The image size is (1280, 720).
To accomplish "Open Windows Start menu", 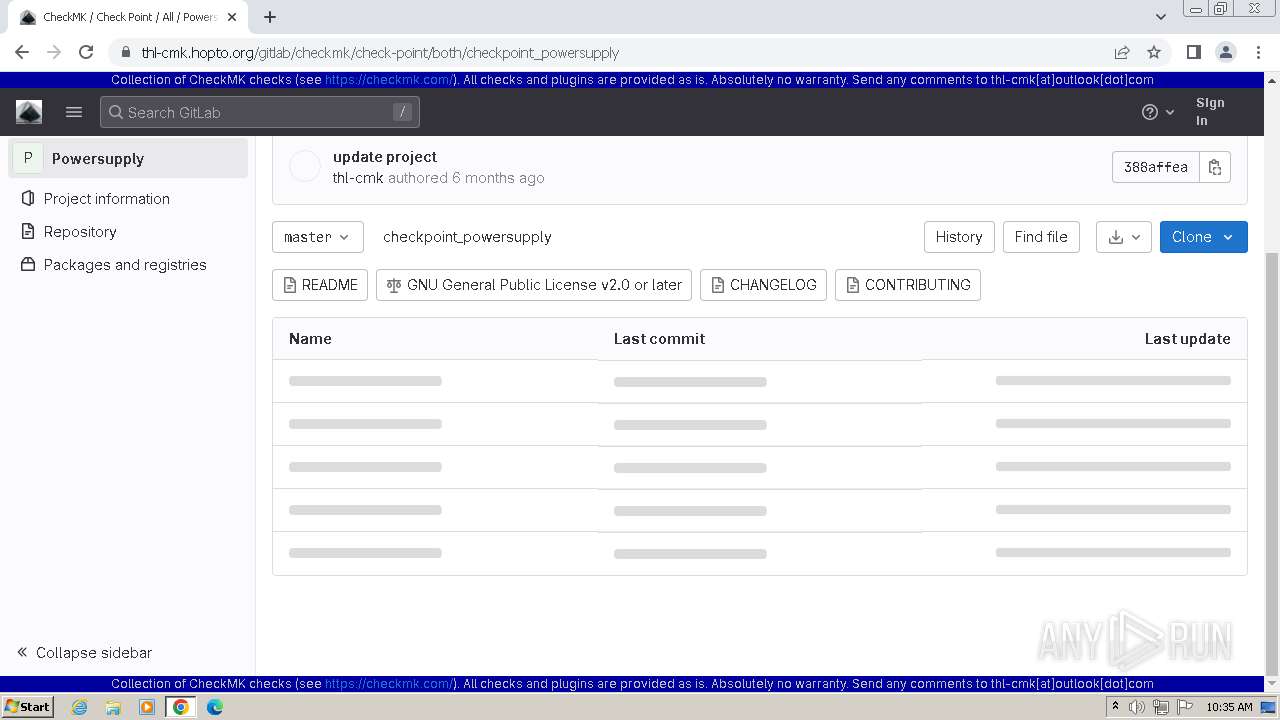I will (28, 707).
